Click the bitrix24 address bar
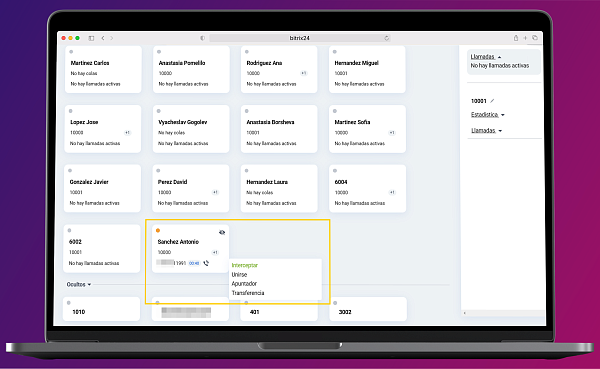 coord(300,38)
